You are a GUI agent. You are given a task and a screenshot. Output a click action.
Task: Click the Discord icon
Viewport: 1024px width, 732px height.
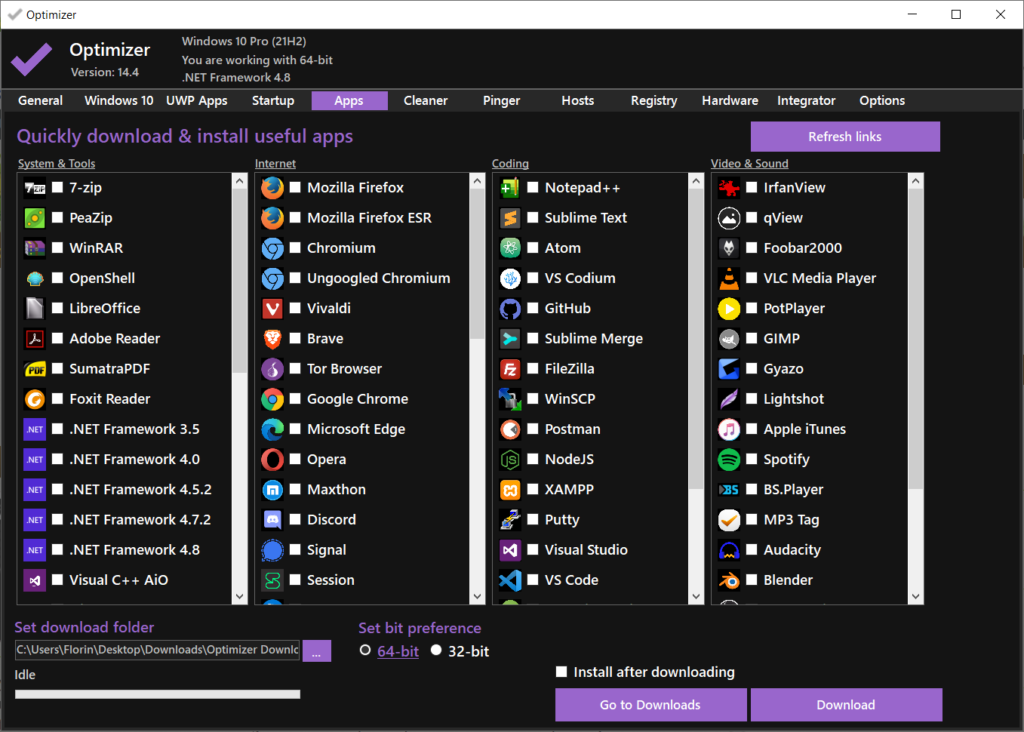coord(272,520)
